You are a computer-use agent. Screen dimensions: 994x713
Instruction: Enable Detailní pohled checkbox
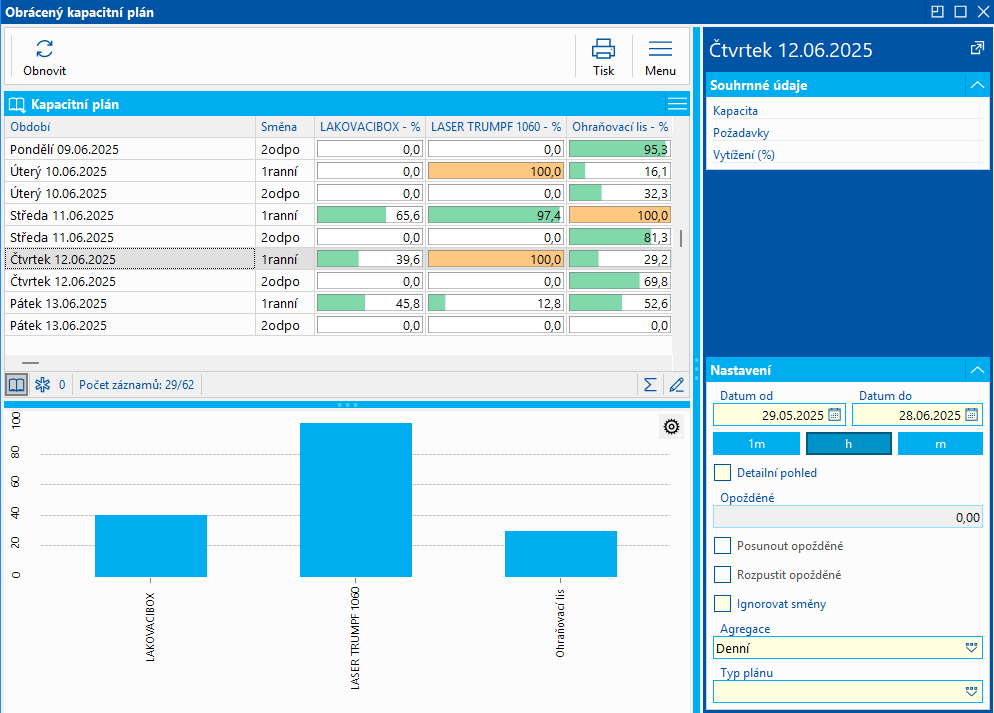click(x=722, y=473)
